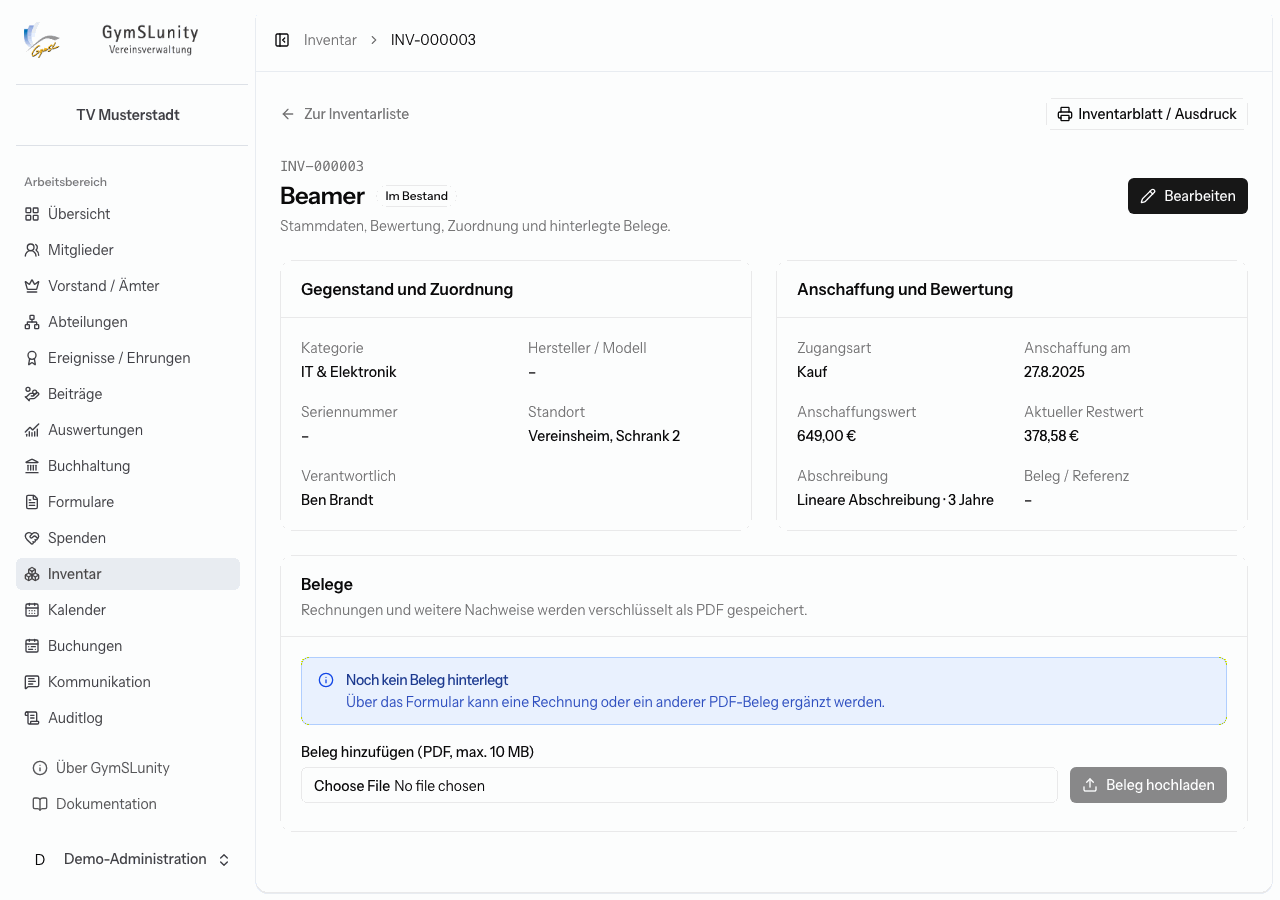1280x900 pixels.
Task: Click the GymSLunity logo image
Action: pyautogui.click(x=42, y=41)
